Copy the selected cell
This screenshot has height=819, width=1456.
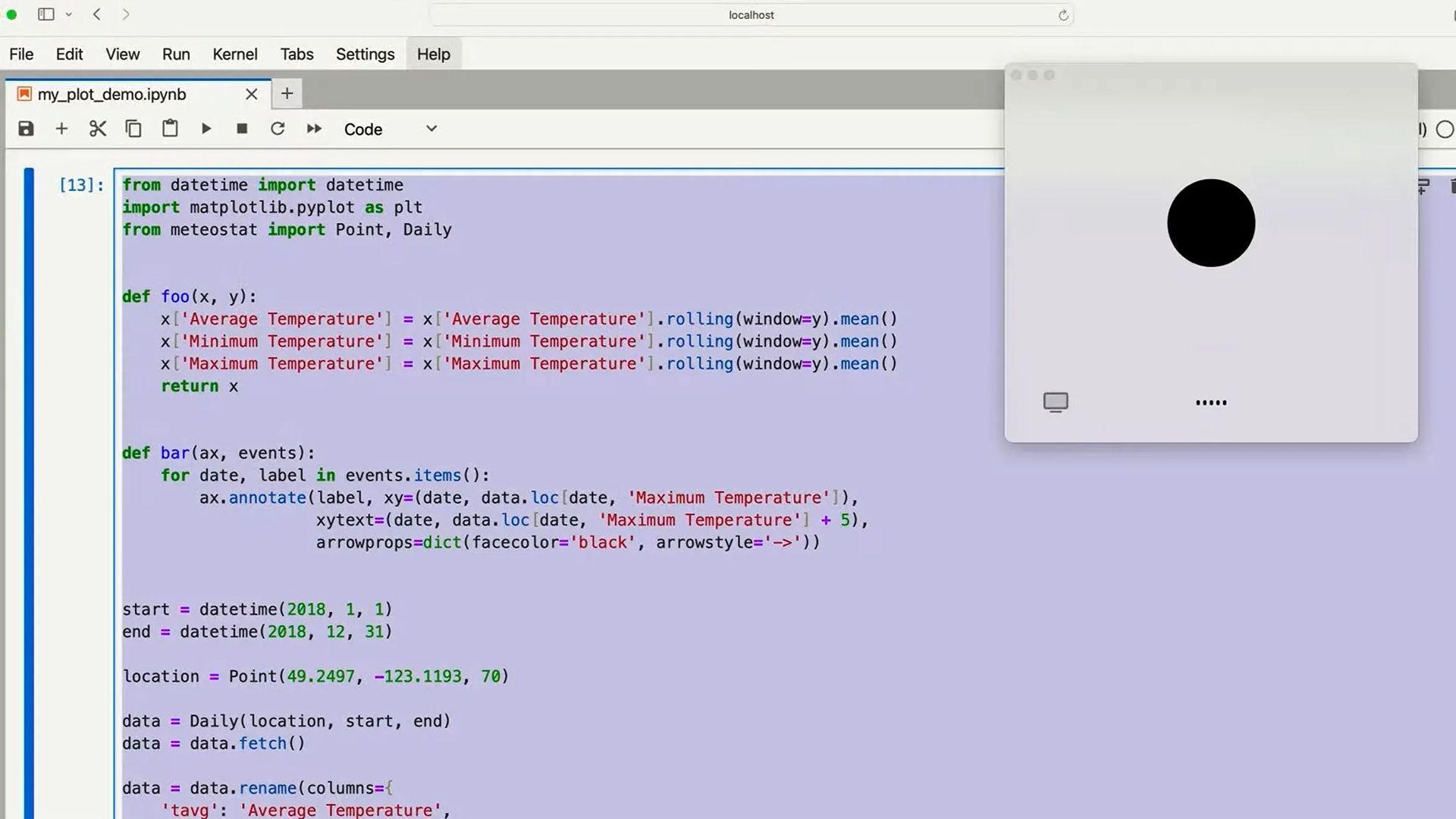click(133, 129)
